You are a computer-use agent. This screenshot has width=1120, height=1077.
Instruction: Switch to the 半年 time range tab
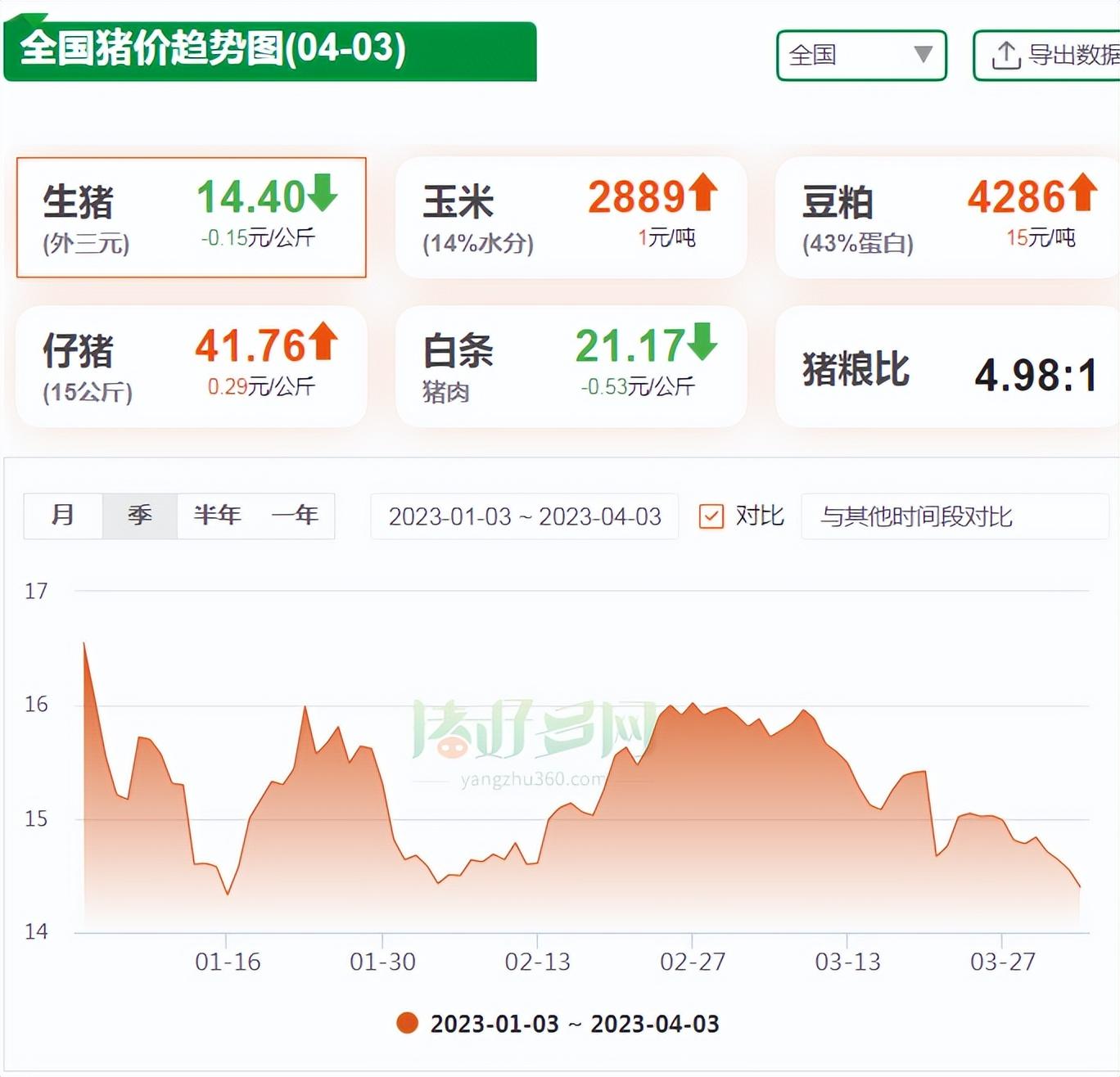click(x=217, y=516)
